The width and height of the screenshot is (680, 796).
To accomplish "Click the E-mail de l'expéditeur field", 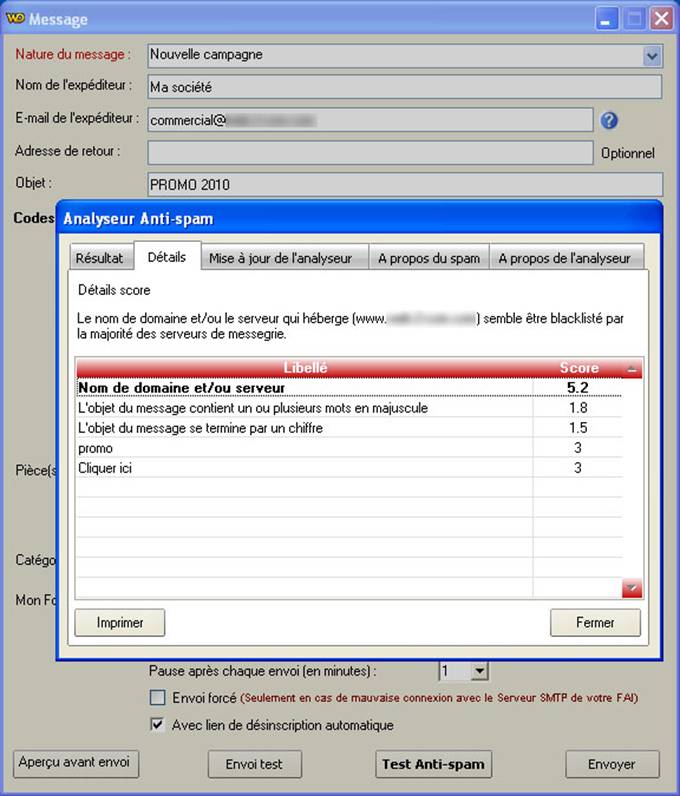I will 370,120.
